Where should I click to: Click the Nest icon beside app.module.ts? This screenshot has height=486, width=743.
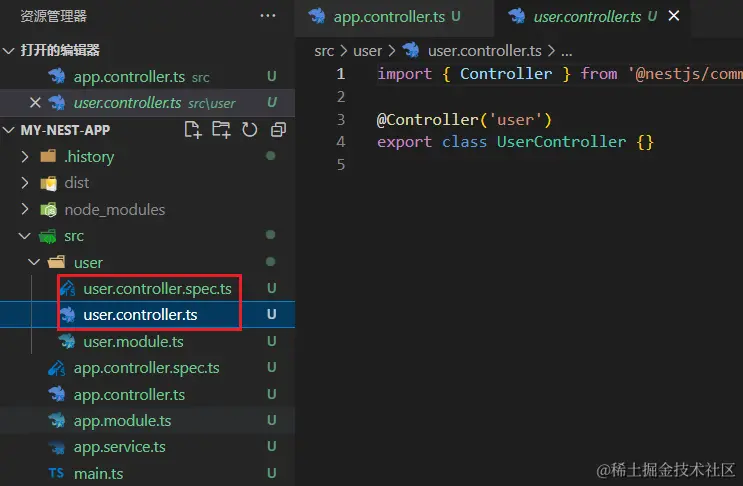(x=57, y=420)
